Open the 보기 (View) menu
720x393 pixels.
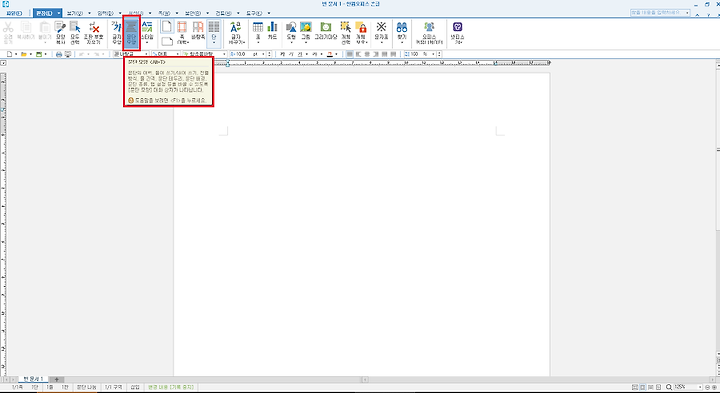[x=74, y=13]
